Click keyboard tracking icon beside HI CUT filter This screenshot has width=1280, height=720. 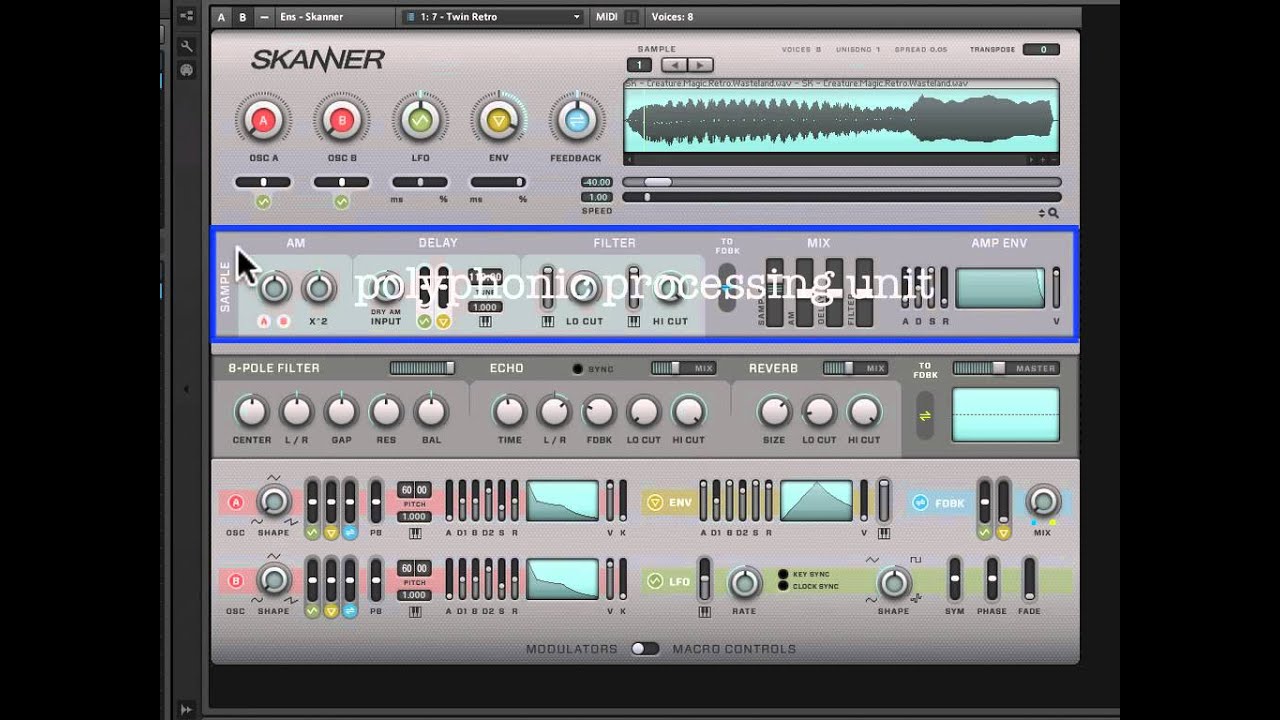(634, 322)
